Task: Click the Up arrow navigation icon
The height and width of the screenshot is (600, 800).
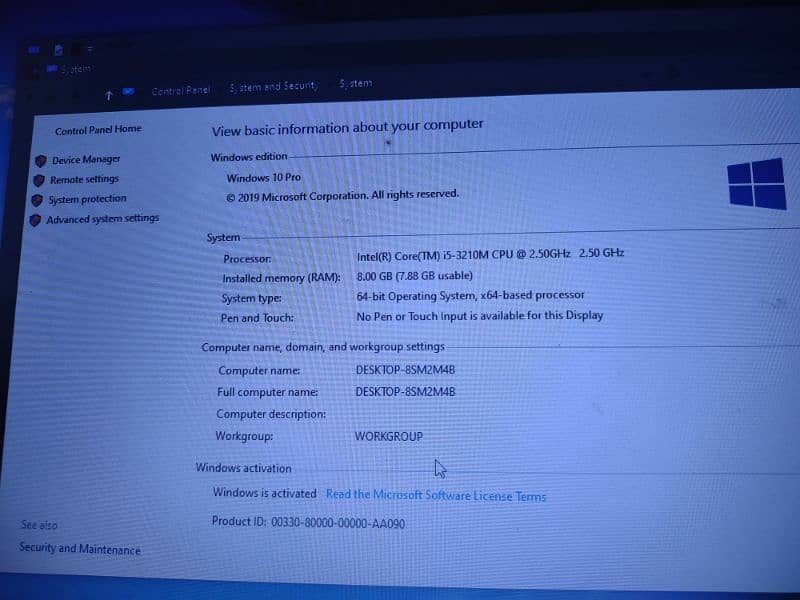Action: coord(108,94)
